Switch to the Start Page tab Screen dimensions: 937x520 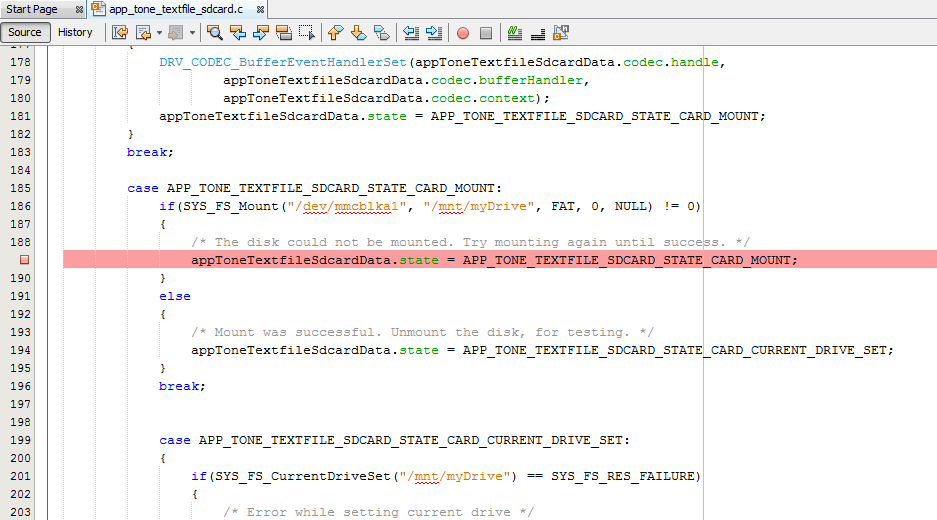click(x=32, y=9)
